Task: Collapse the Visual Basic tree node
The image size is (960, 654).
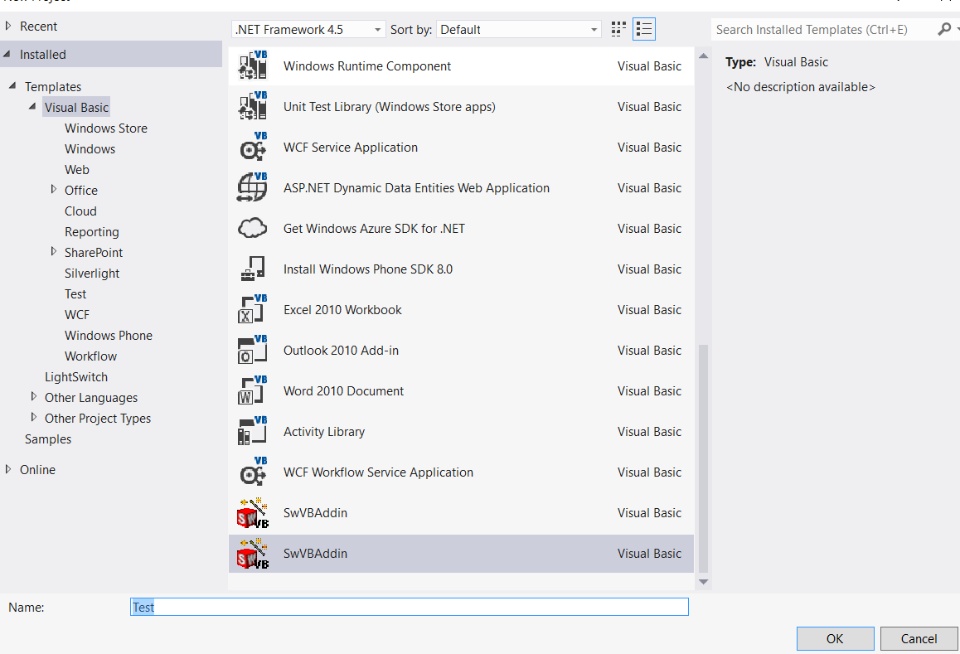Action: click(x=32, y=107)
